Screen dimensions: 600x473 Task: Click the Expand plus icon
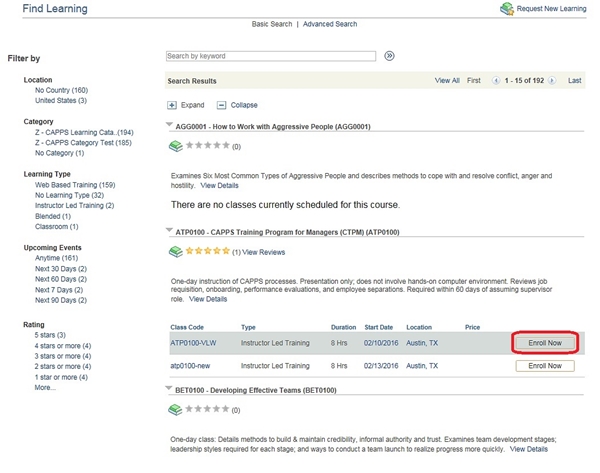pyautogui.click(x=172, y=105)
